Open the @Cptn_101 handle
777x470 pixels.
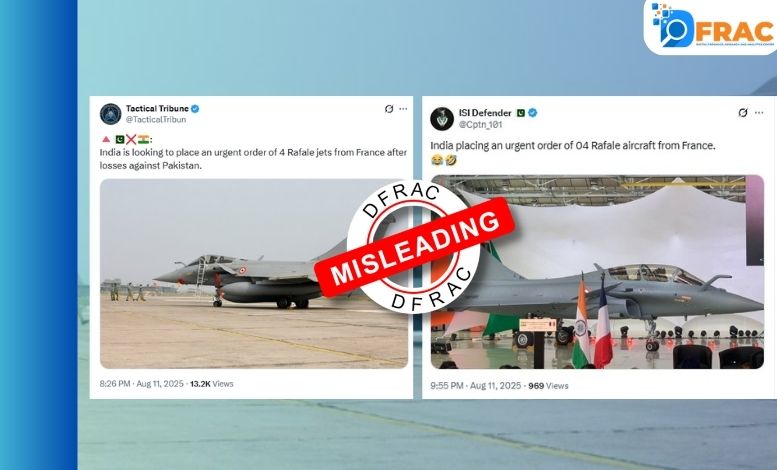tap(480, 125)
